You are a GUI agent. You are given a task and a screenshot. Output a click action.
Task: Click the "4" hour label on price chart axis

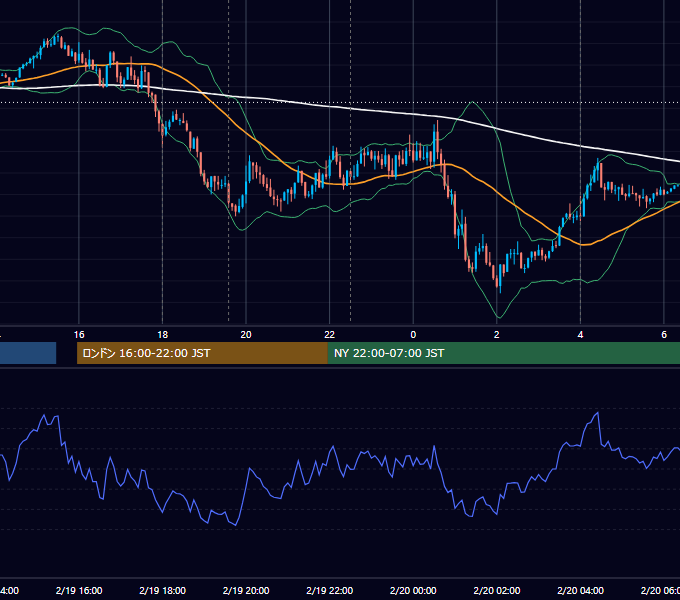pyautogui.click(x=580, y=335)
